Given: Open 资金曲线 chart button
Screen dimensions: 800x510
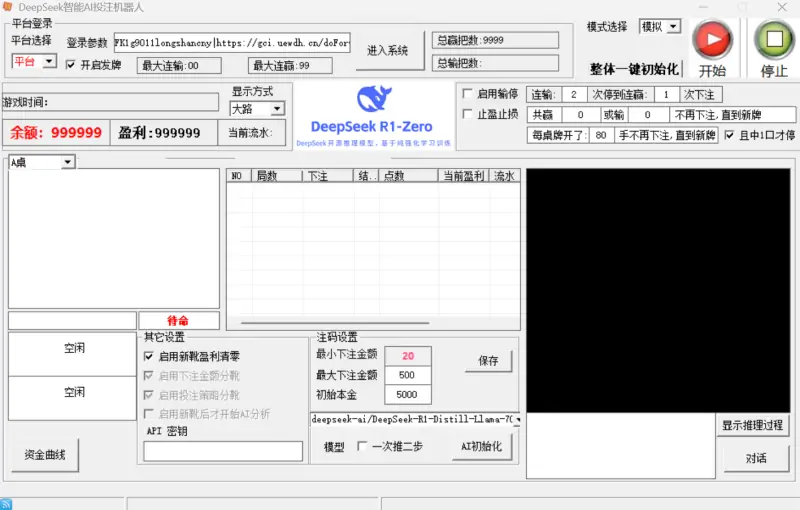Looking at the screenshot, I should 45,455.
